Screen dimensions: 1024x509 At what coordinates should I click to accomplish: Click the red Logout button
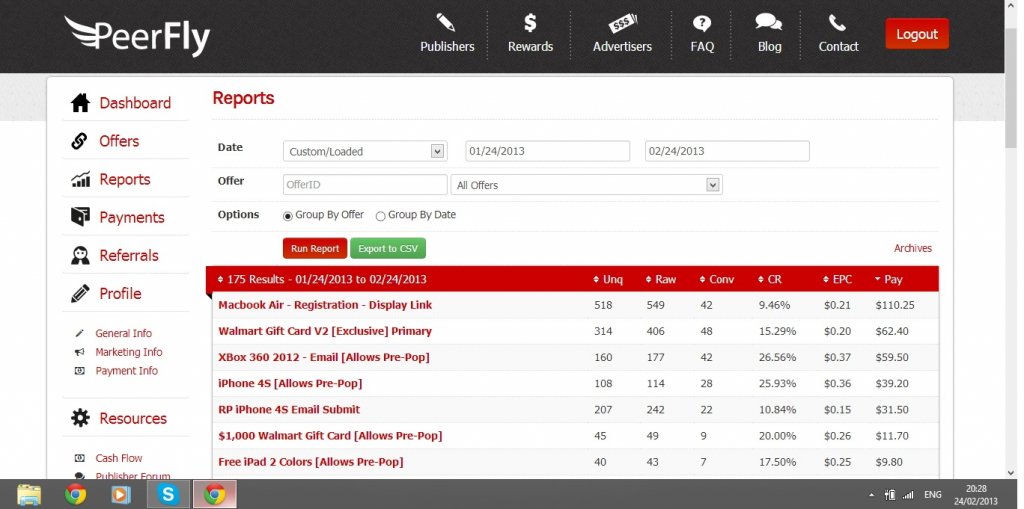(x=917, y=34)
